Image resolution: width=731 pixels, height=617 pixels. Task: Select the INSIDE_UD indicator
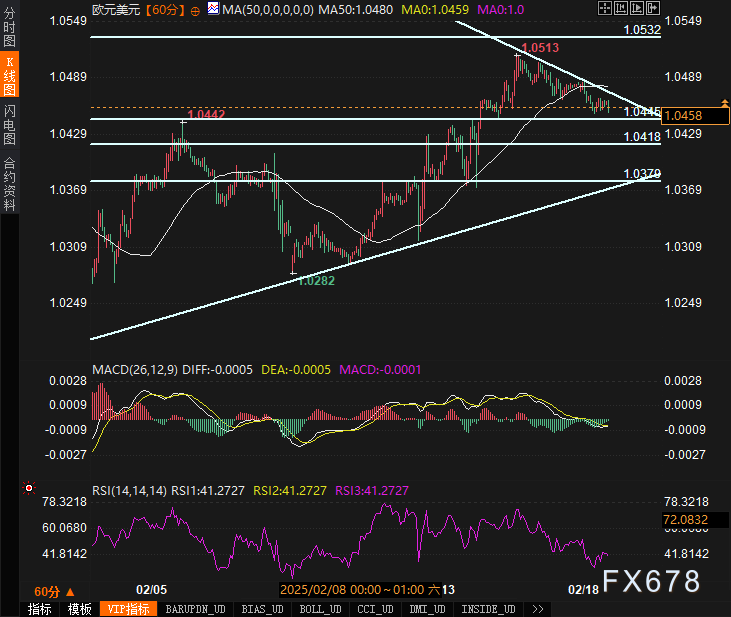[x=487, y=609]
